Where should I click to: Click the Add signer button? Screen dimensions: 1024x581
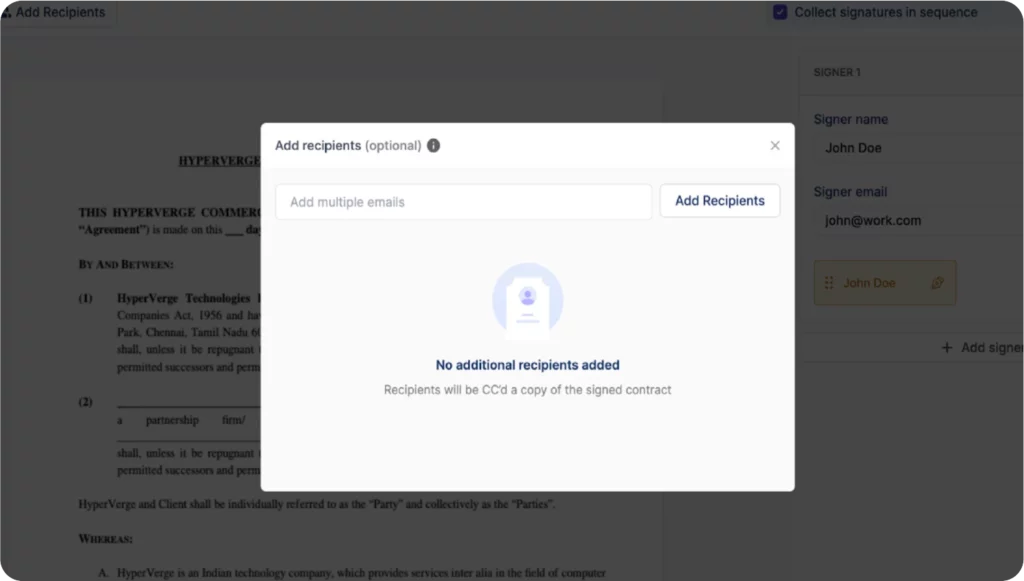tap(982, 348)
